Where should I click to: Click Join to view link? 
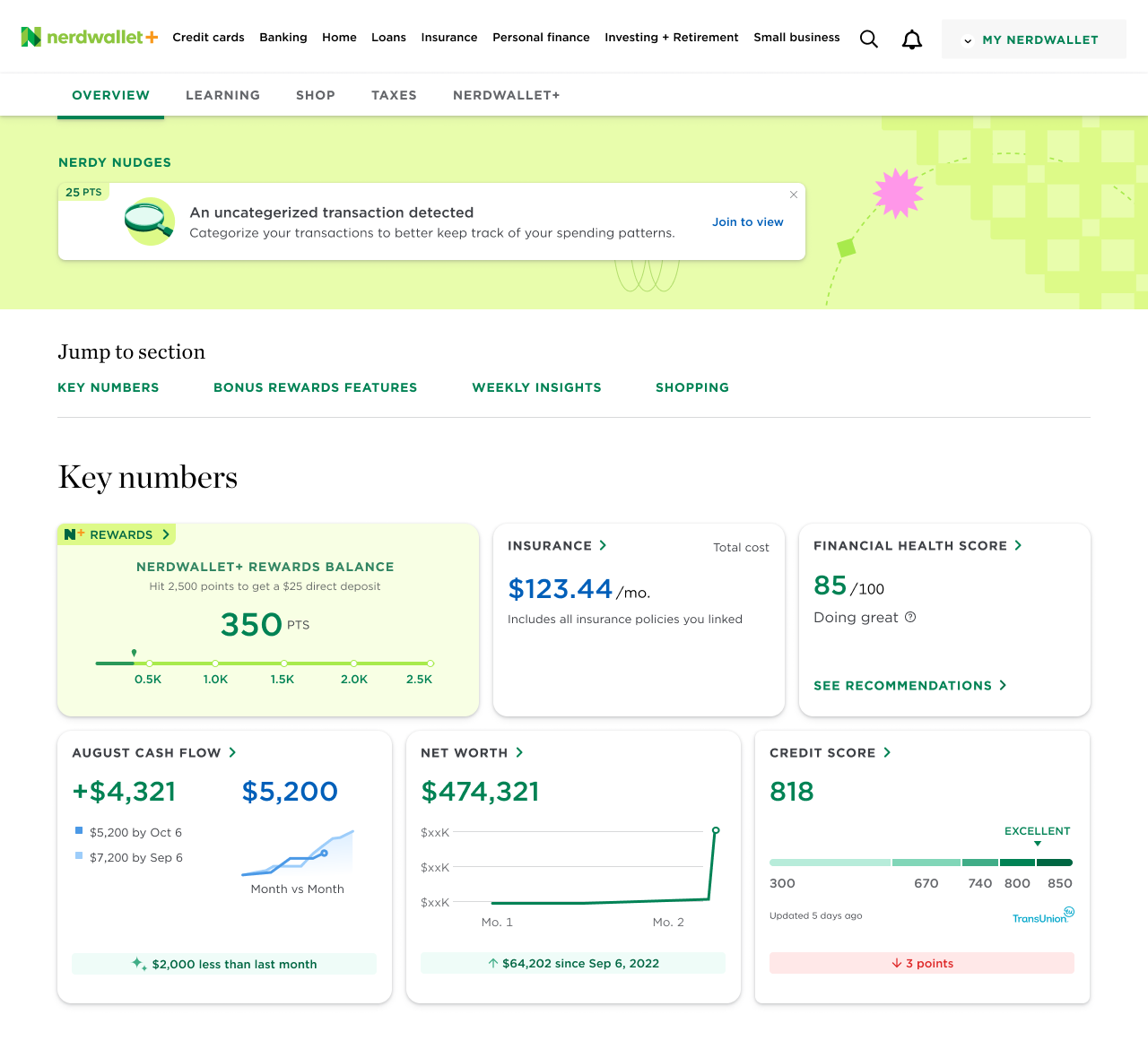point(748,222)
